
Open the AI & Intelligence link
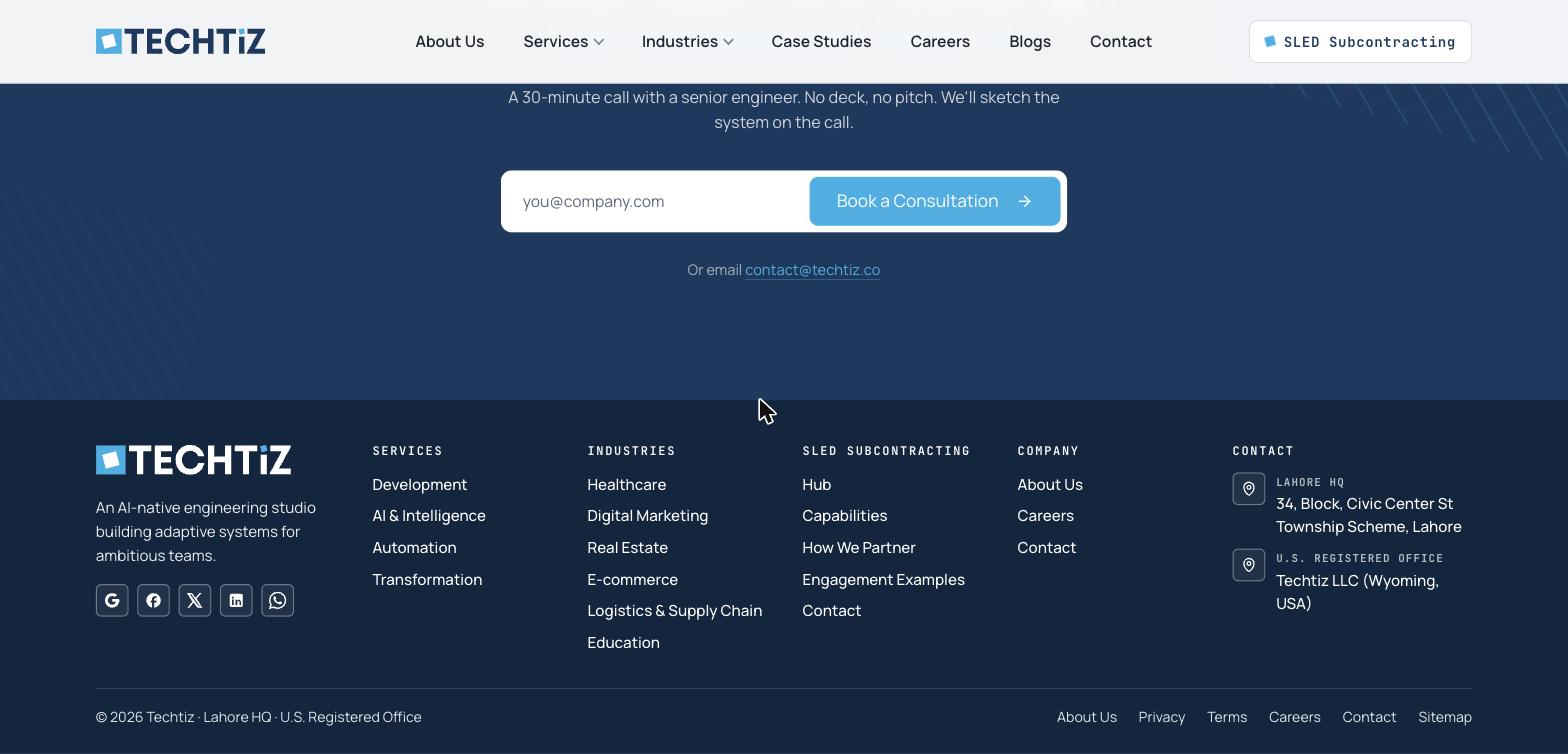[x=429, y=516]
